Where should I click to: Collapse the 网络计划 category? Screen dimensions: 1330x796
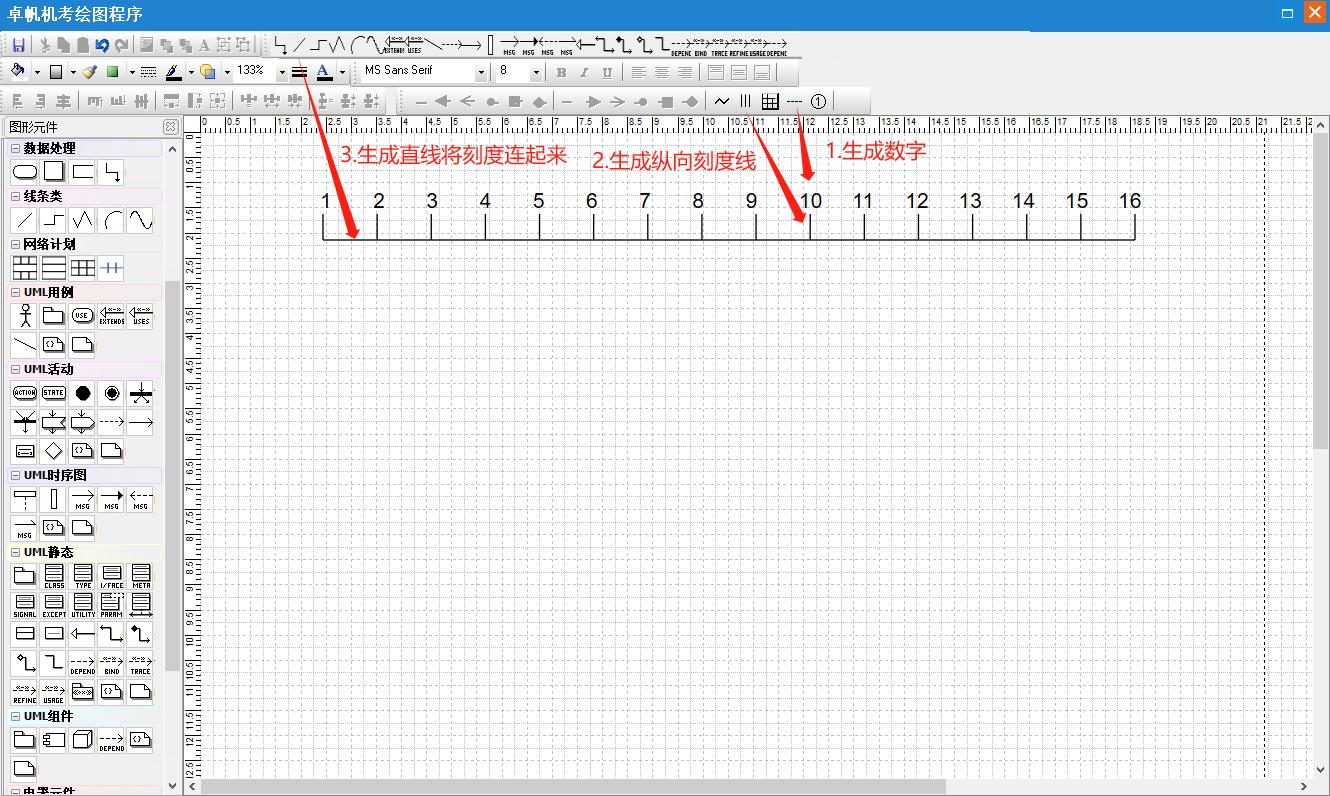coord(16,244)
